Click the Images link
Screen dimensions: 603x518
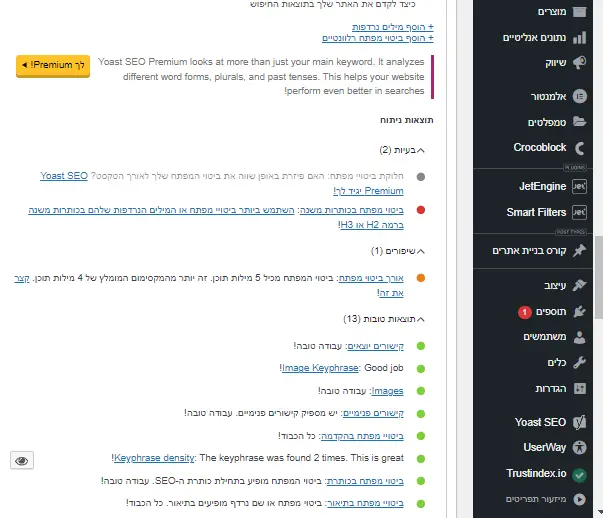click(387, 391)
